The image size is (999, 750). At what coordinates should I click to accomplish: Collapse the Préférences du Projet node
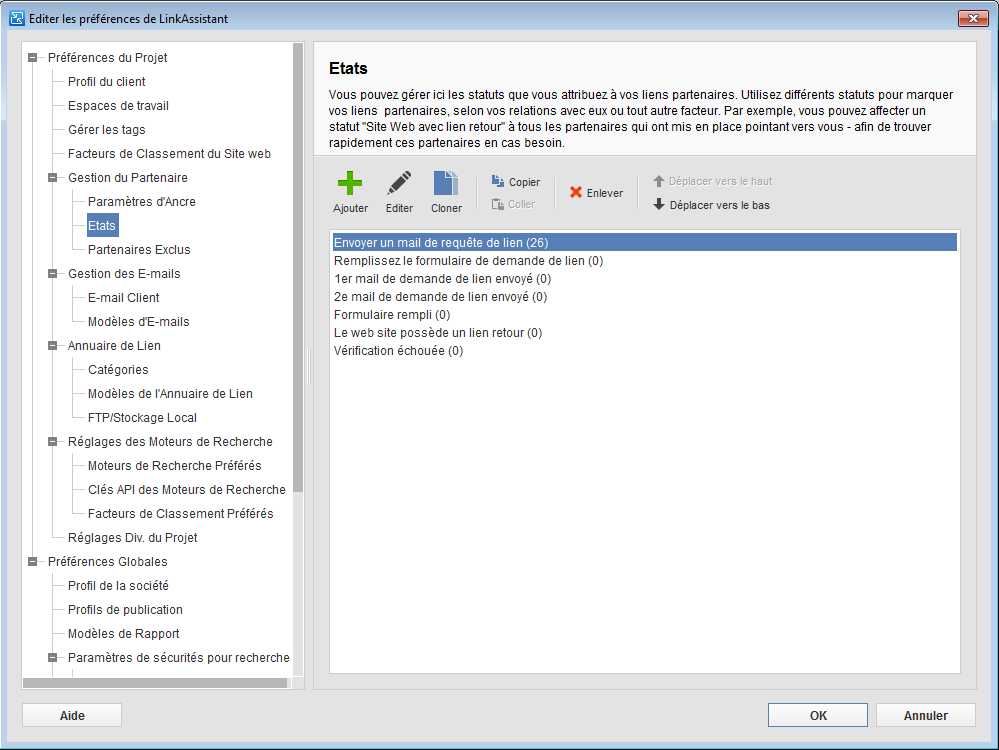(32, 57)
